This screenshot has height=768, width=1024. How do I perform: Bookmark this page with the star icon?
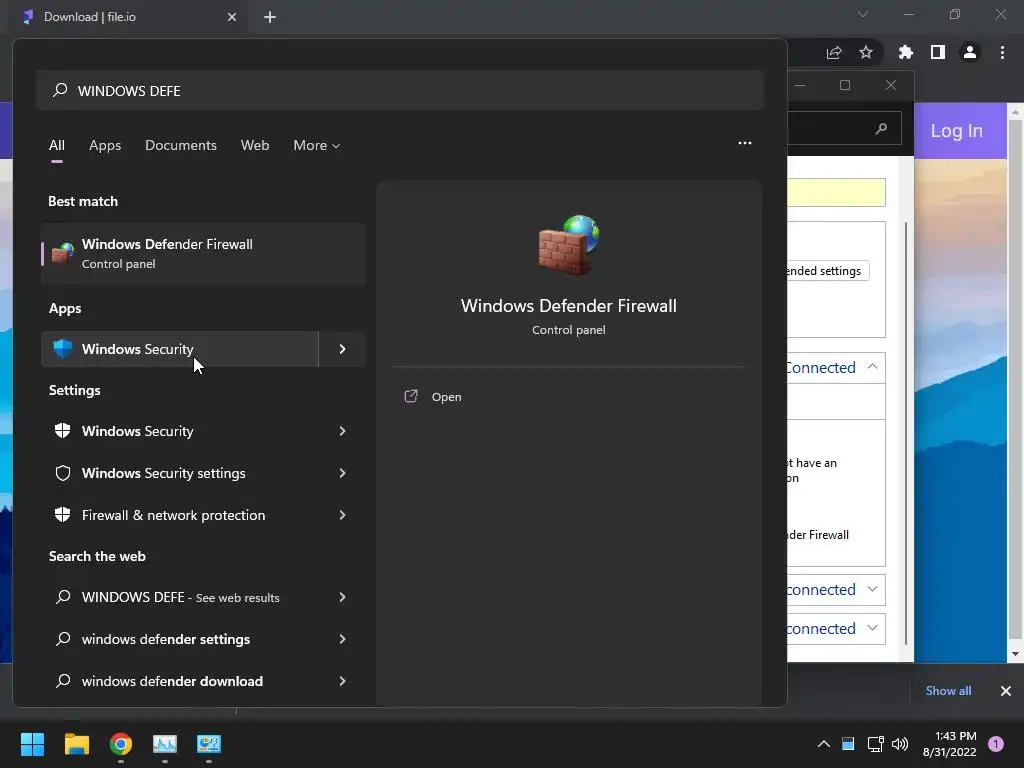click(866, 52)
